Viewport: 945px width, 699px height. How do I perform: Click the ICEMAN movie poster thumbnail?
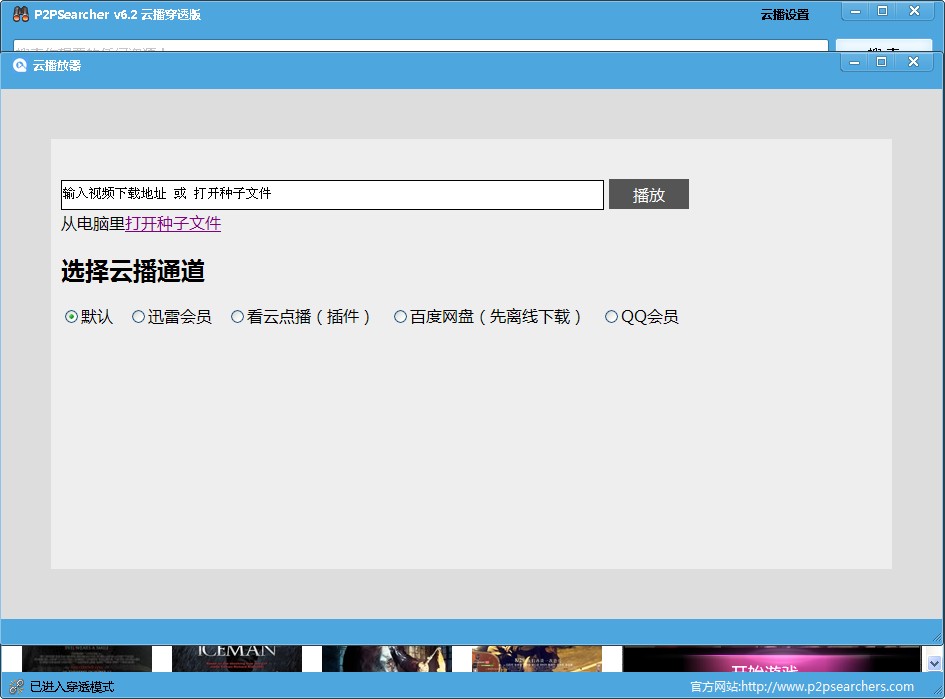(237, 658)
